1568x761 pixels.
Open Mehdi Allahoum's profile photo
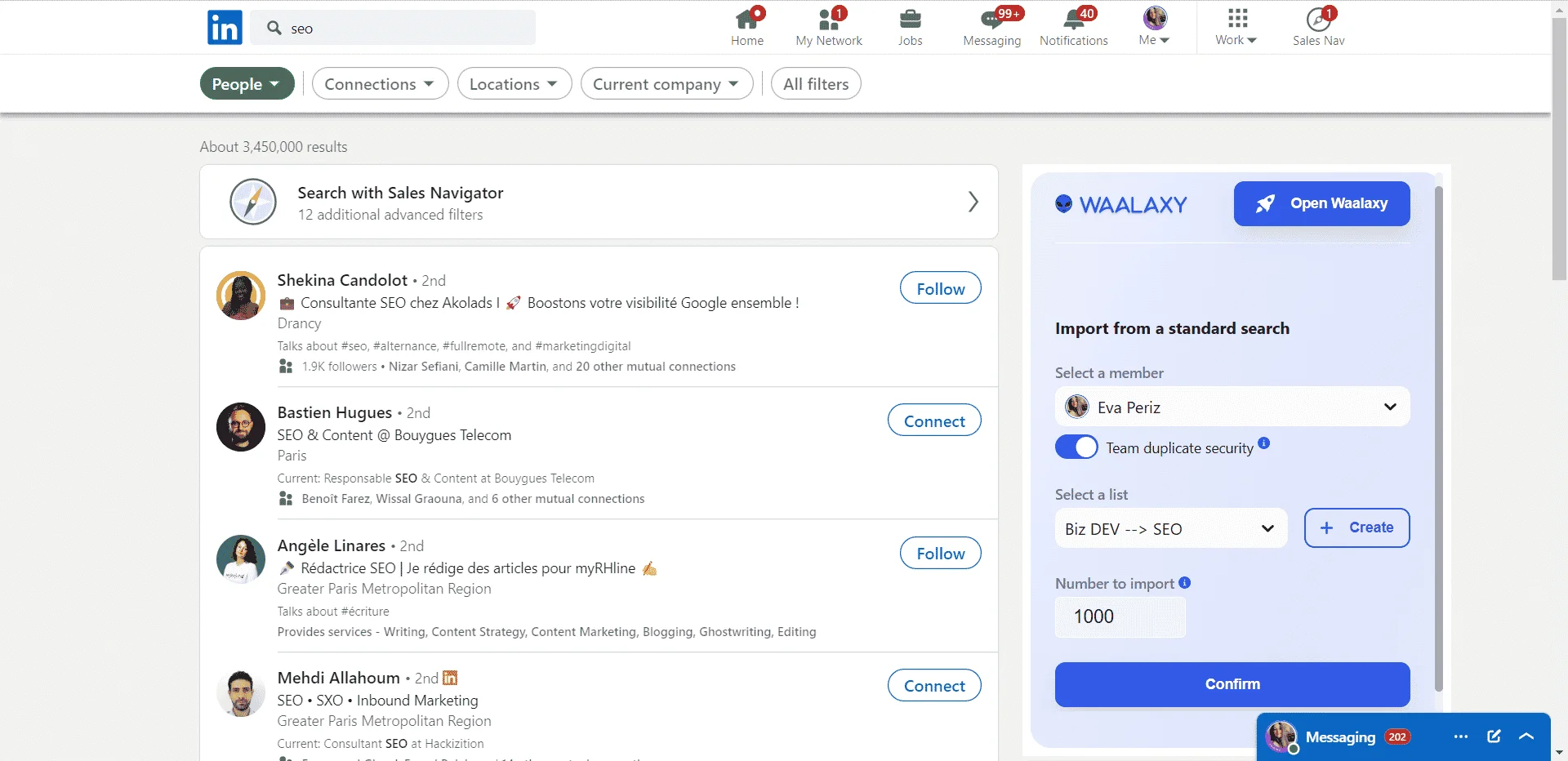(x=240, y=692)
